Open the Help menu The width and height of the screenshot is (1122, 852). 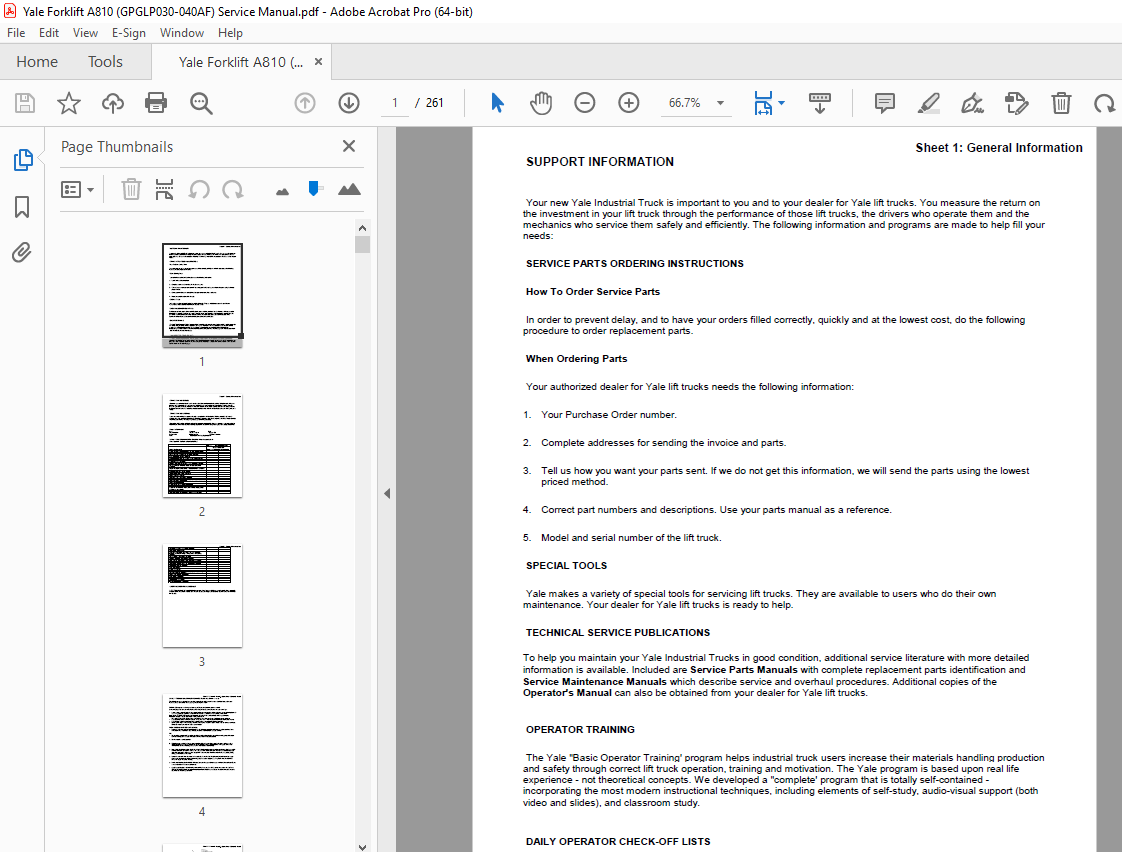[x=230, y=33]
